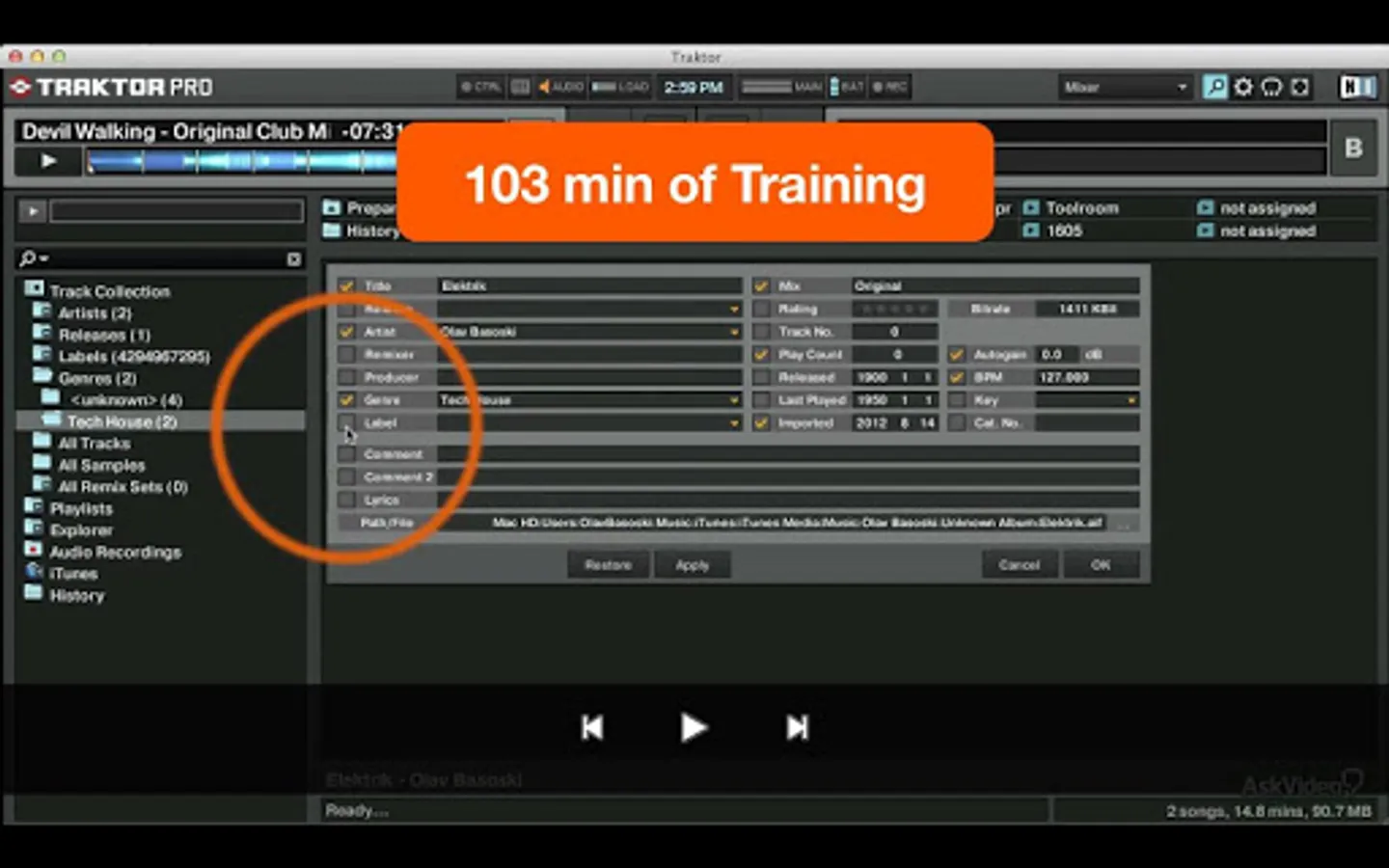Click the CTRL indicator in header
The image size is (1389, 868).
coord(480,87)
